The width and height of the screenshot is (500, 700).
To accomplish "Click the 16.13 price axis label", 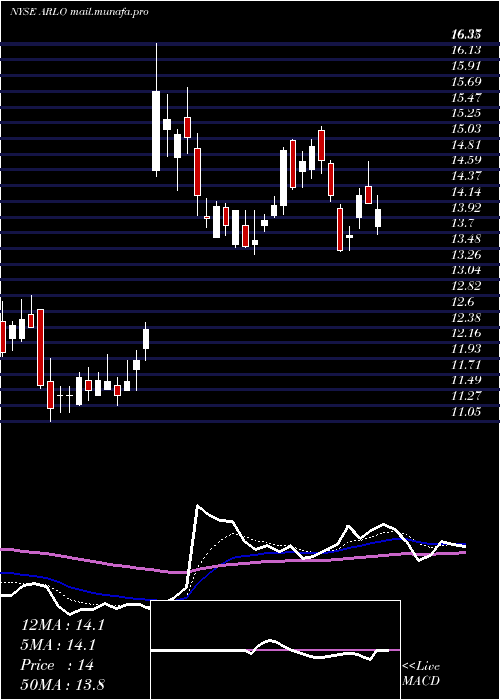I will (466, 50).
